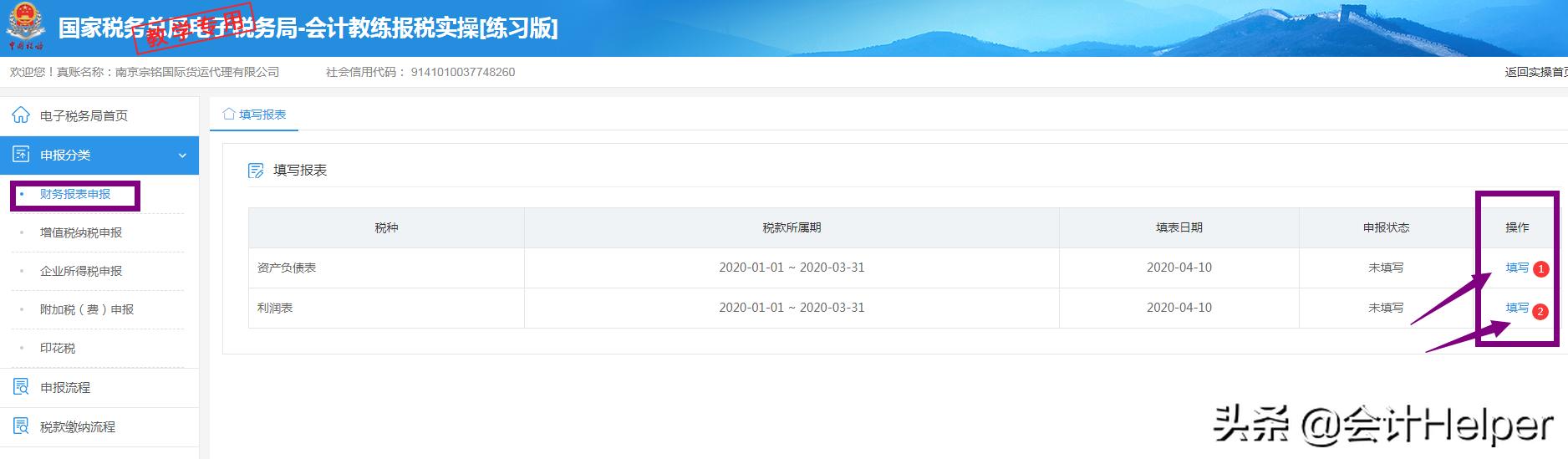Select 印花税 in sidebar
The width and height of the screenshot is (1568, 459).
58,348
